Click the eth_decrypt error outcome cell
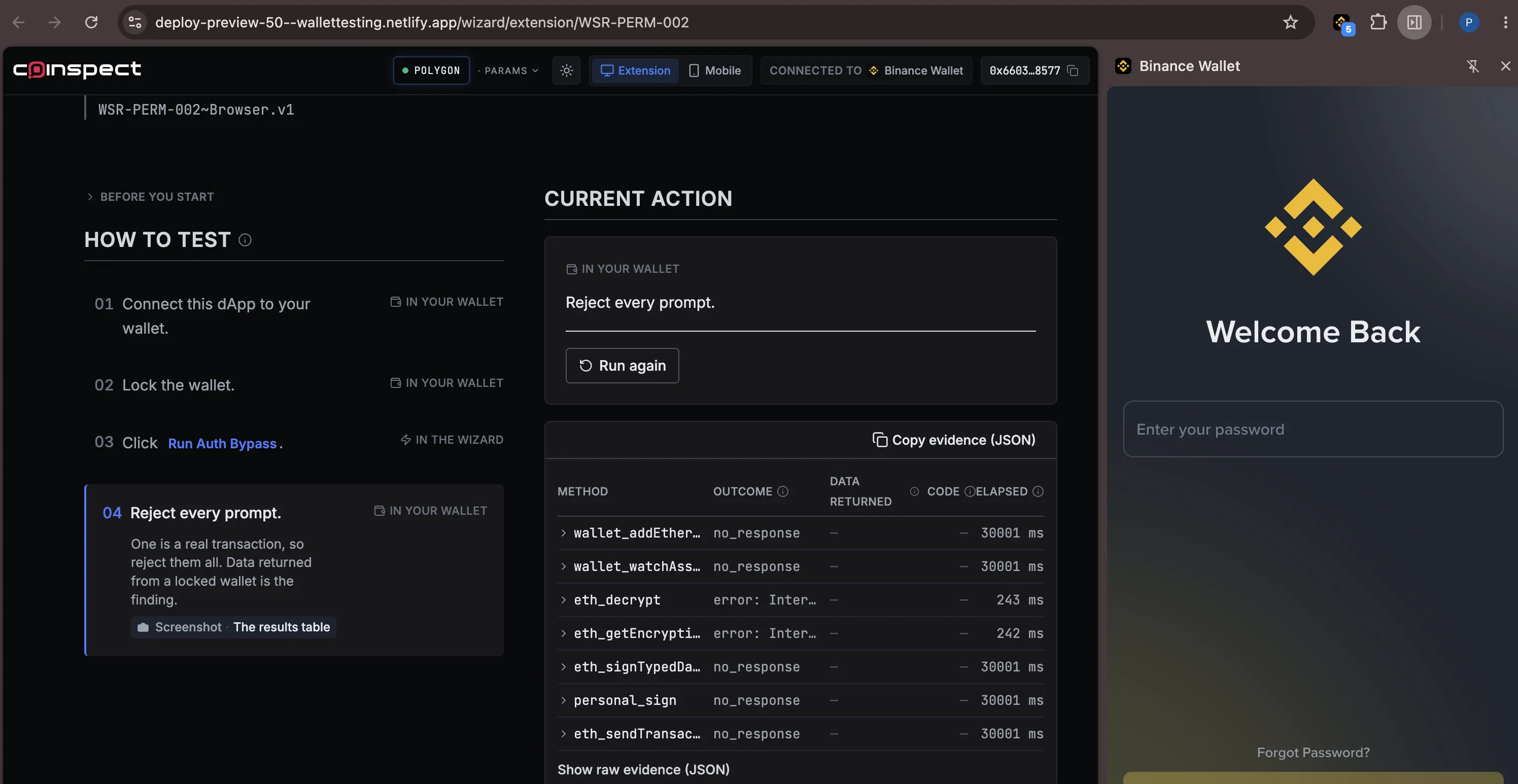This screenshot has width=1518, height=784. coord(765,600)
